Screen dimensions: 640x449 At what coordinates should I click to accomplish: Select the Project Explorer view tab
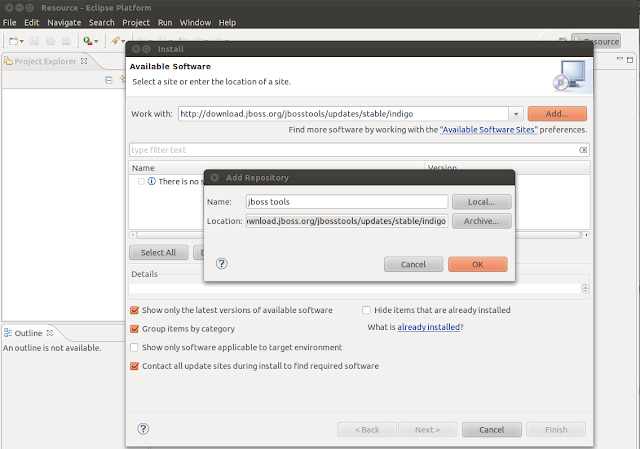pyautogui.click(x=45, y=61)
